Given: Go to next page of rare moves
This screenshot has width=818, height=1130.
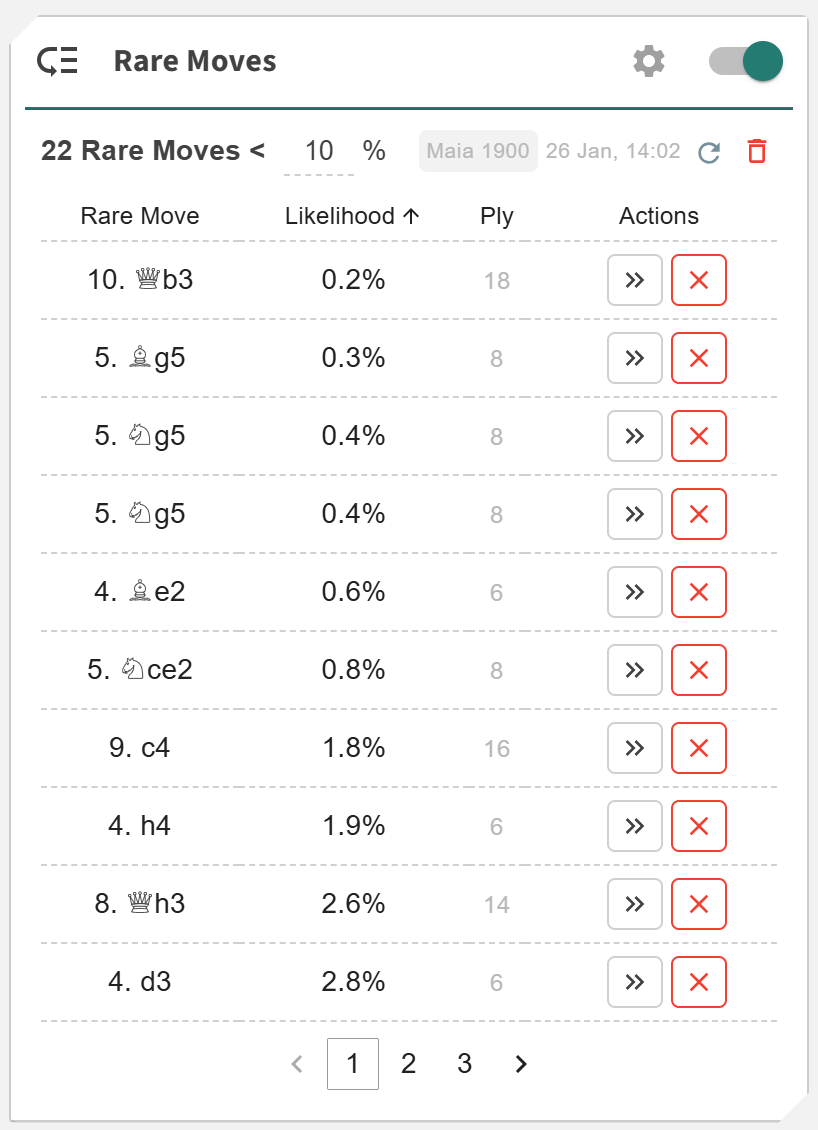Looking at the screenshot, I should point(520,1064).
